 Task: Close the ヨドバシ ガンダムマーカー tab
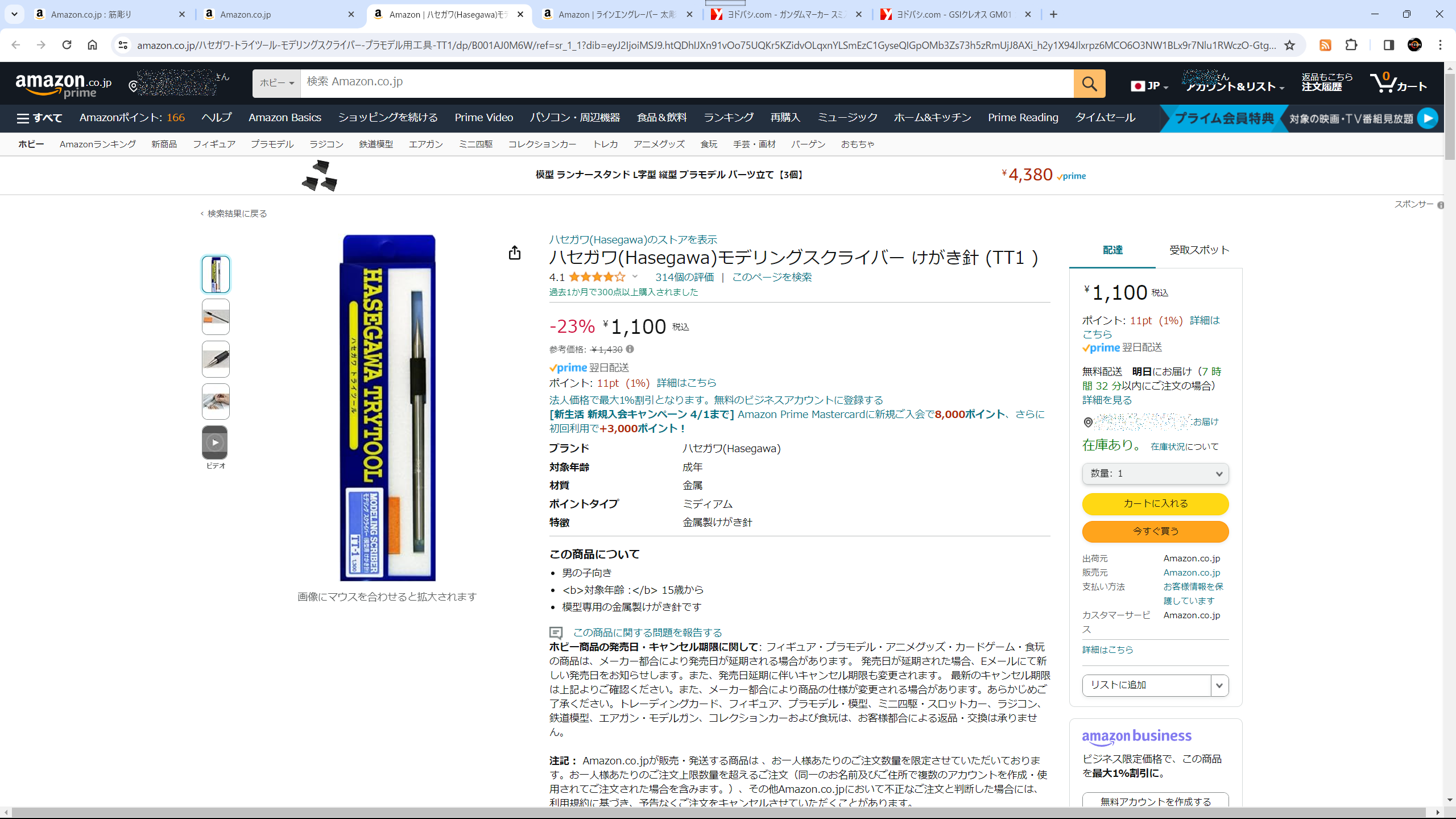point(858,14)
